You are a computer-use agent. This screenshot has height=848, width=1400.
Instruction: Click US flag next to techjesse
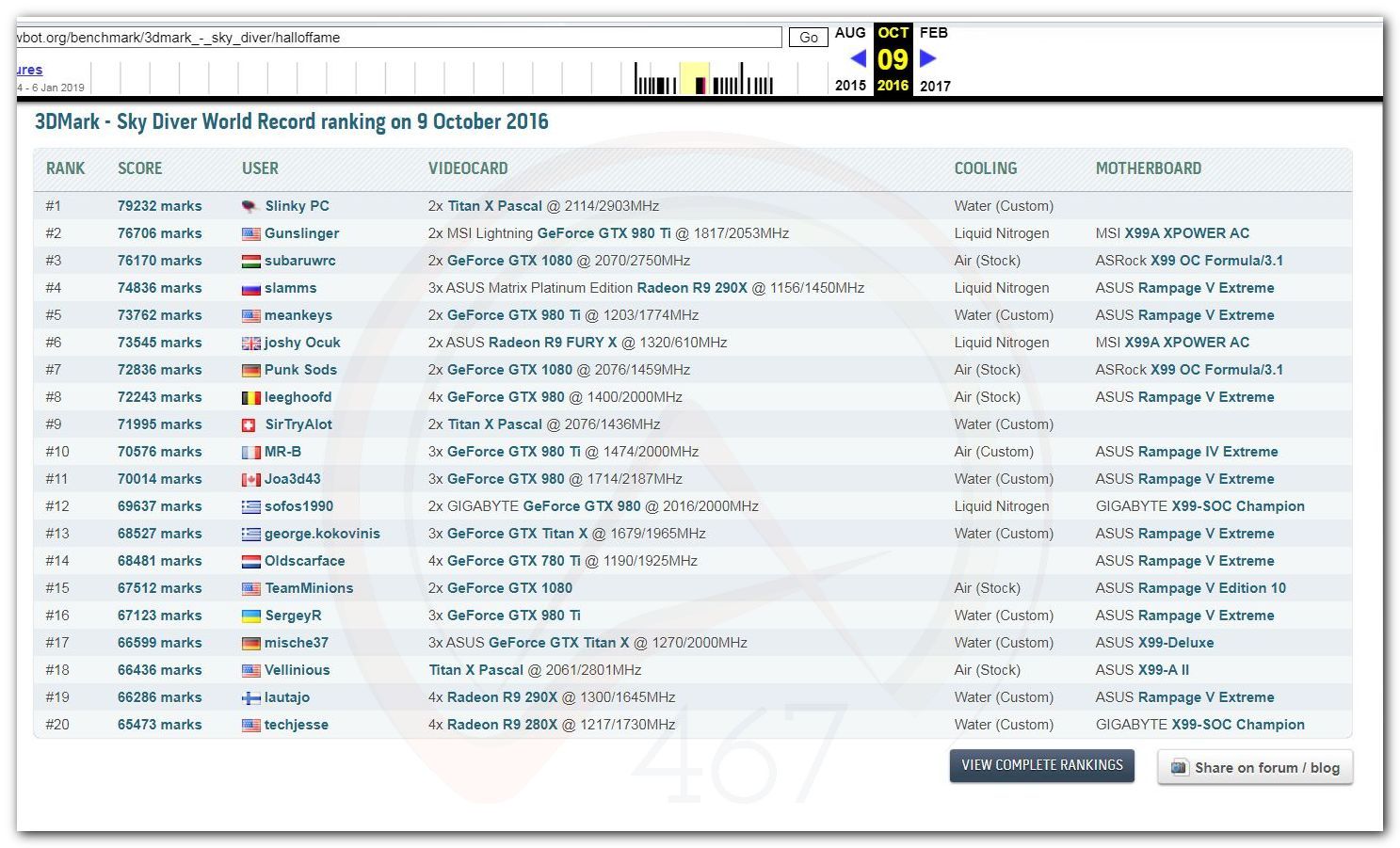coord(250,725)
